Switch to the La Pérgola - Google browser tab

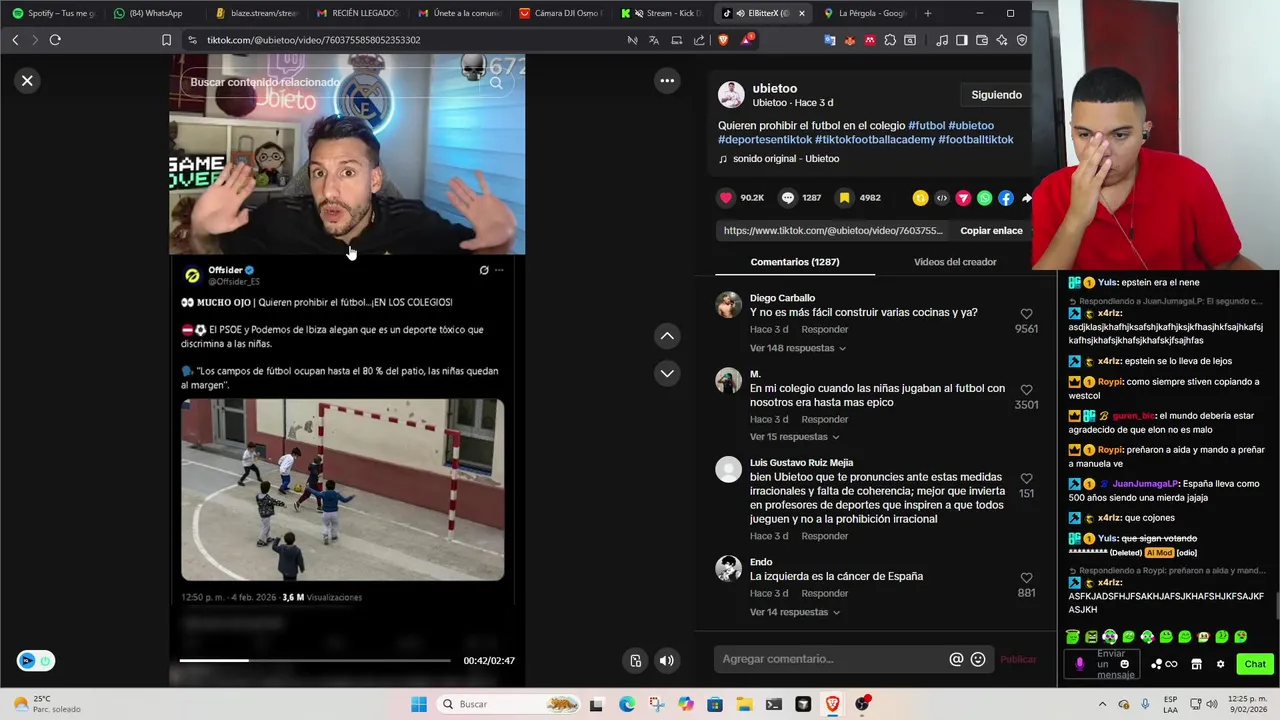865,13
